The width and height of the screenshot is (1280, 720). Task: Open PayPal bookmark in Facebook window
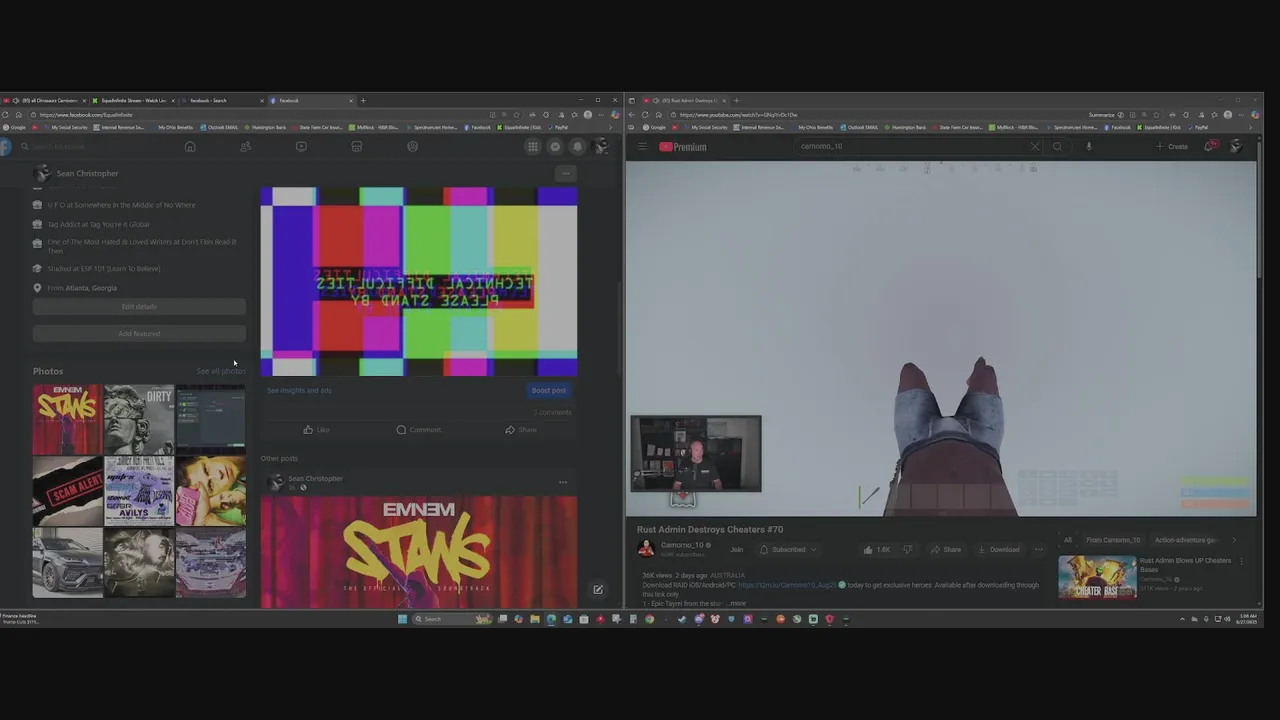pyautogui.click(x=559, y=127)
